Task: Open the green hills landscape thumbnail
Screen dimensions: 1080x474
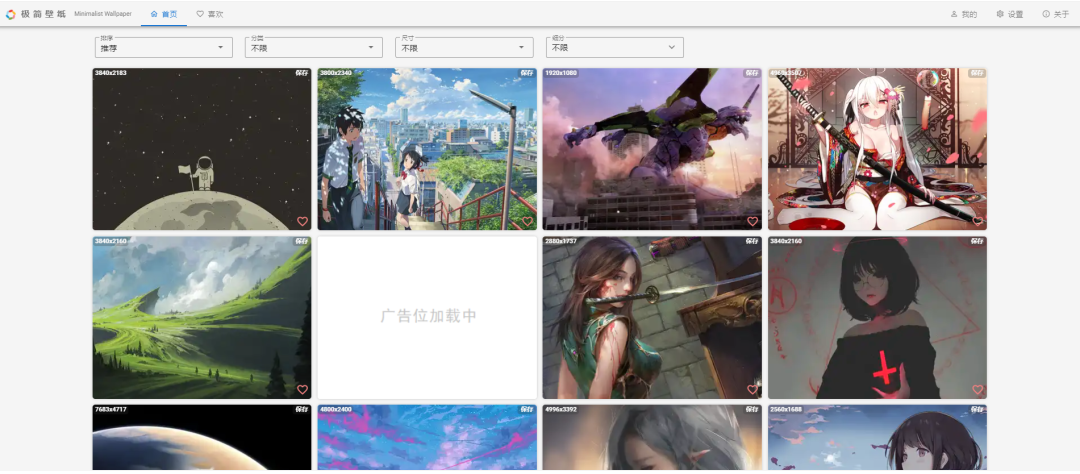Action: point(202,318)
